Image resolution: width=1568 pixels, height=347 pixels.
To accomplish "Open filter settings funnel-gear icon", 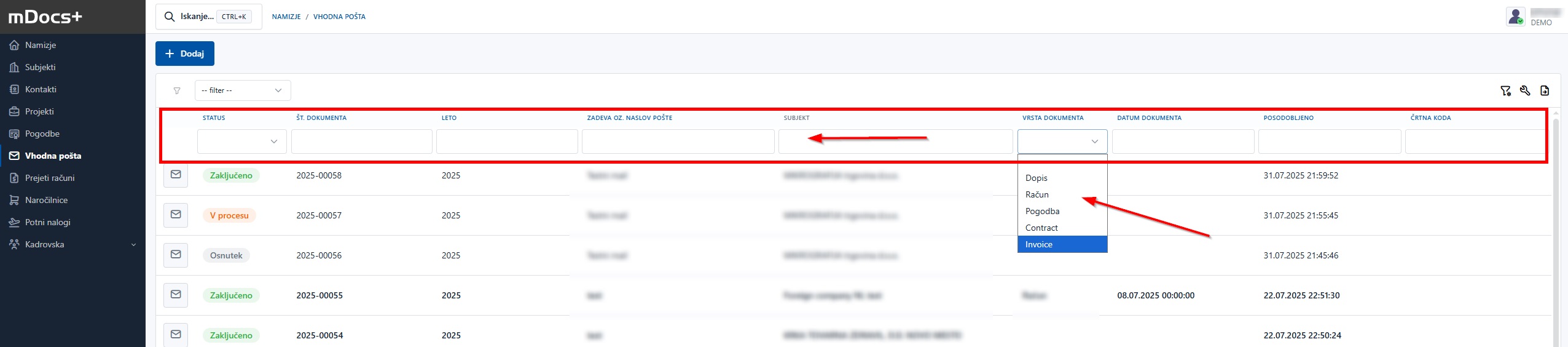I will (x=1505, y=91).
